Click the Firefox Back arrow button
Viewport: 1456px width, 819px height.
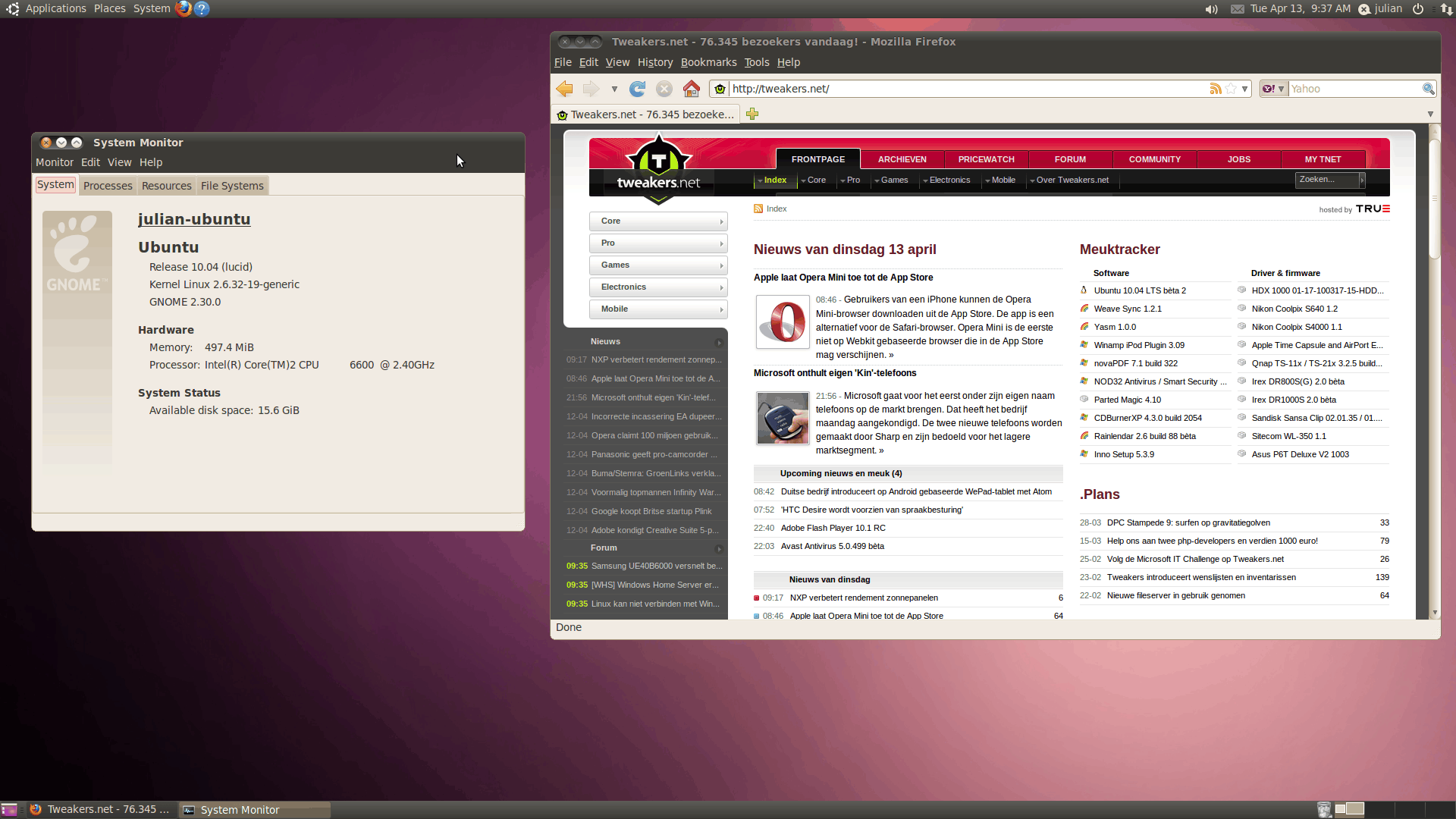[564, 89]
